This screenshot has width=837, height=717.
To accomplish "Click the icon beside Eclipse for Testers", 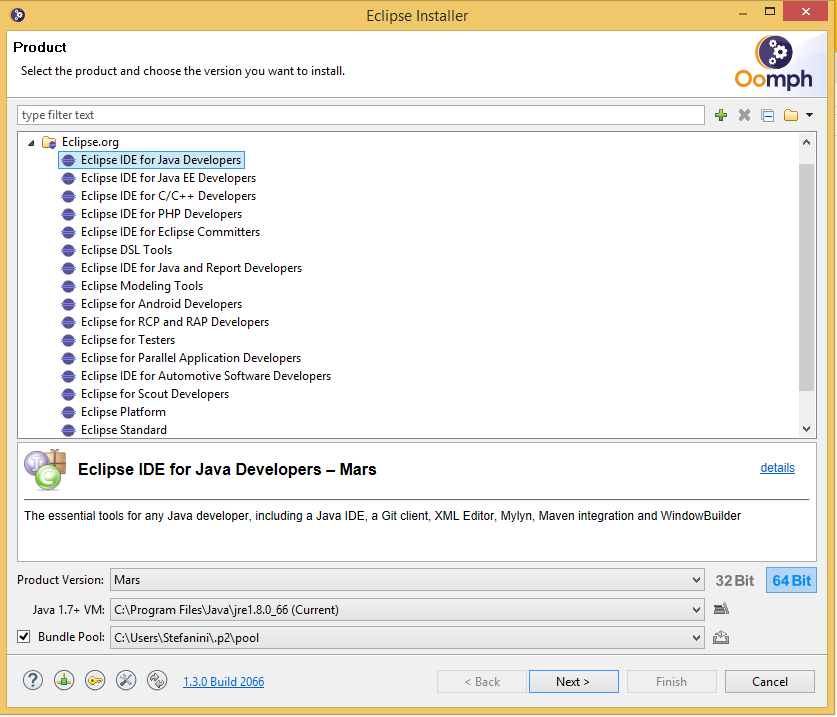I will pyautogui.click(x=68, y=341).
